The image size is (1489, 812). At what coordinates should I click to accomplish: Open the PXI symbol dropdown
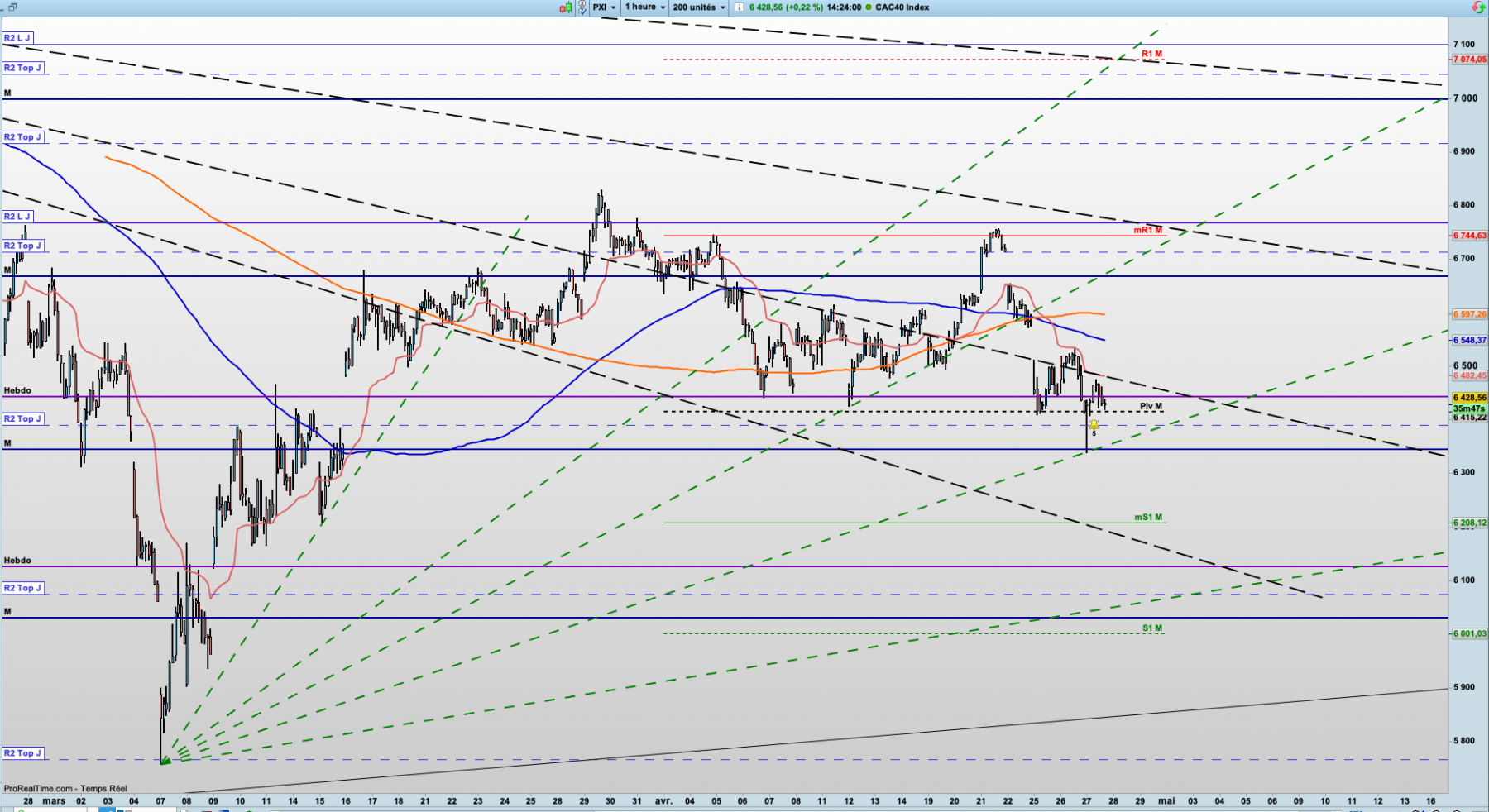pos(604,7)
